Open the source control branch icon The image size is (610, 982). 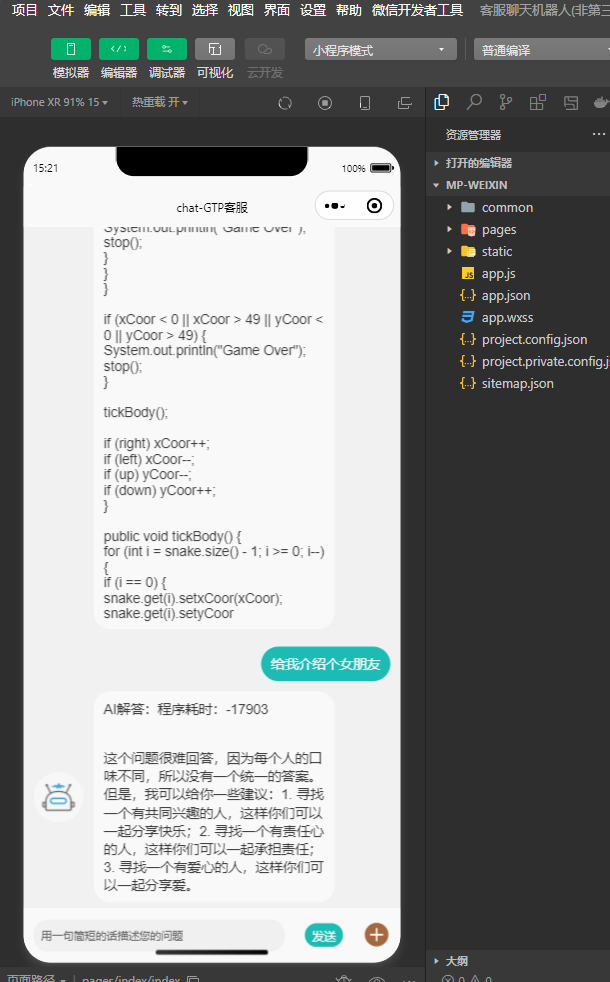coord(505,102)
